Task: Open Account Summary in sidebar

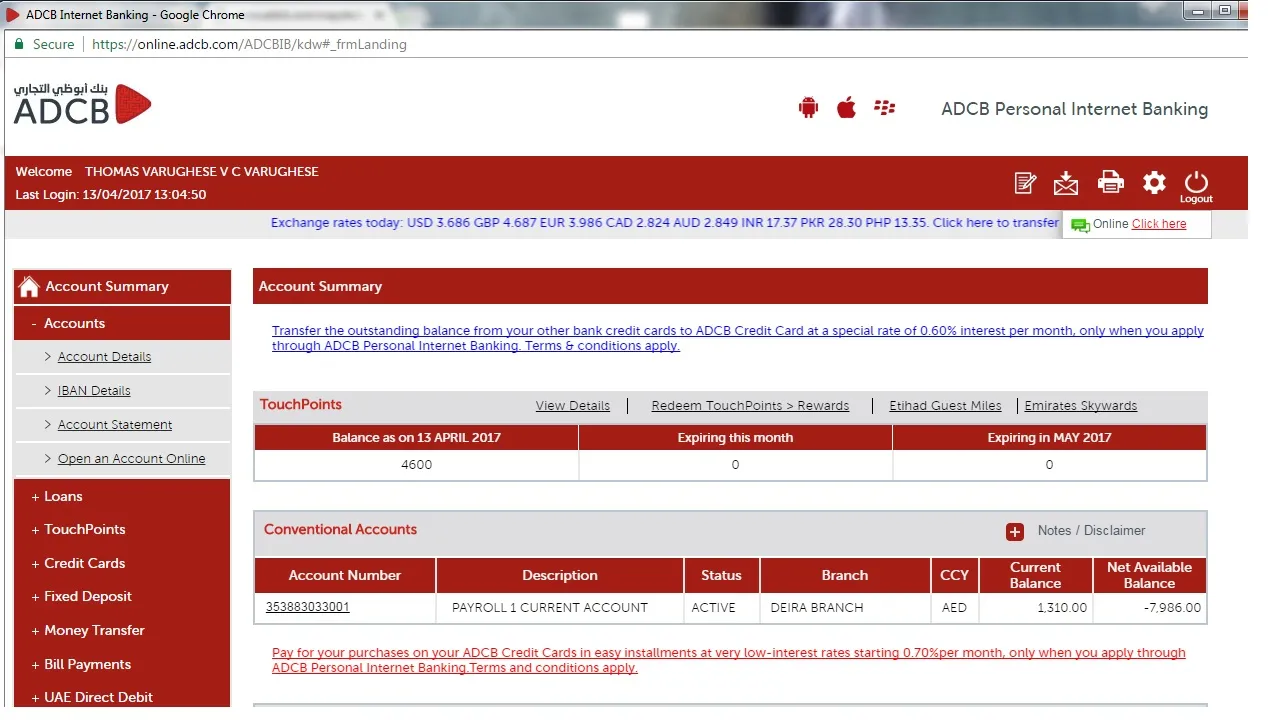Action: coord(122,287)
